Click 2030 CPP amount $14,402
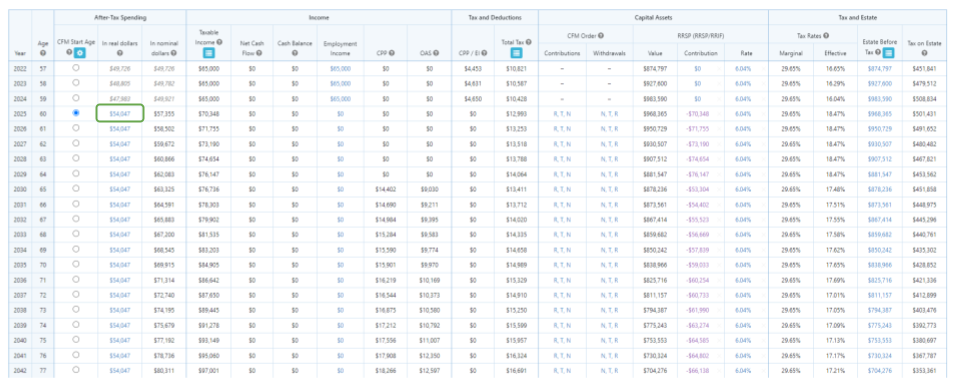This screenshot has height=384, width=960. [385, 189]
